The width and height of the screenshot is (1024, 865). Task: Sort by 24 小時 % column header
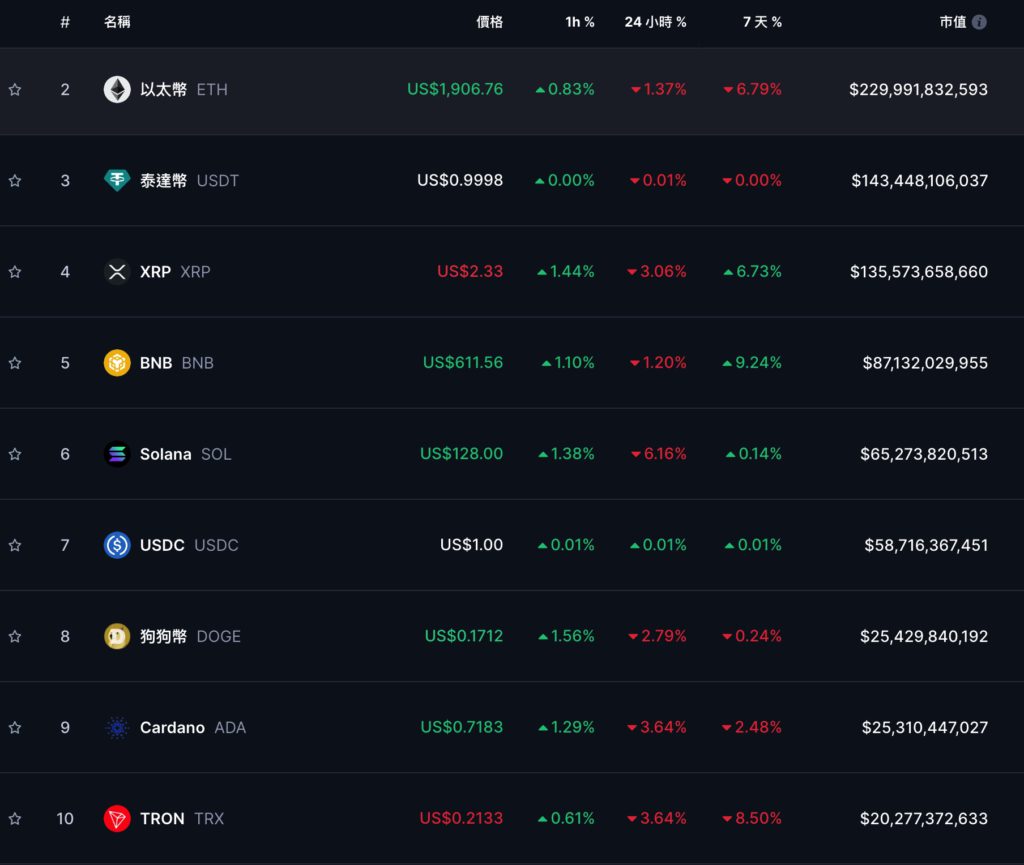(x=655, y=22)
